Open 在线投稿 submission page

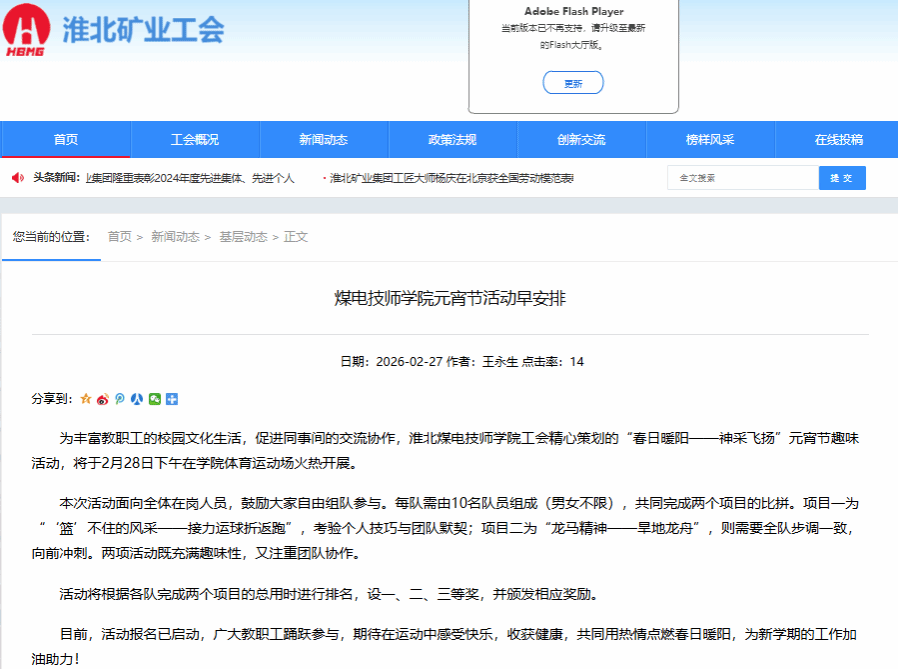tap(838, 140)
